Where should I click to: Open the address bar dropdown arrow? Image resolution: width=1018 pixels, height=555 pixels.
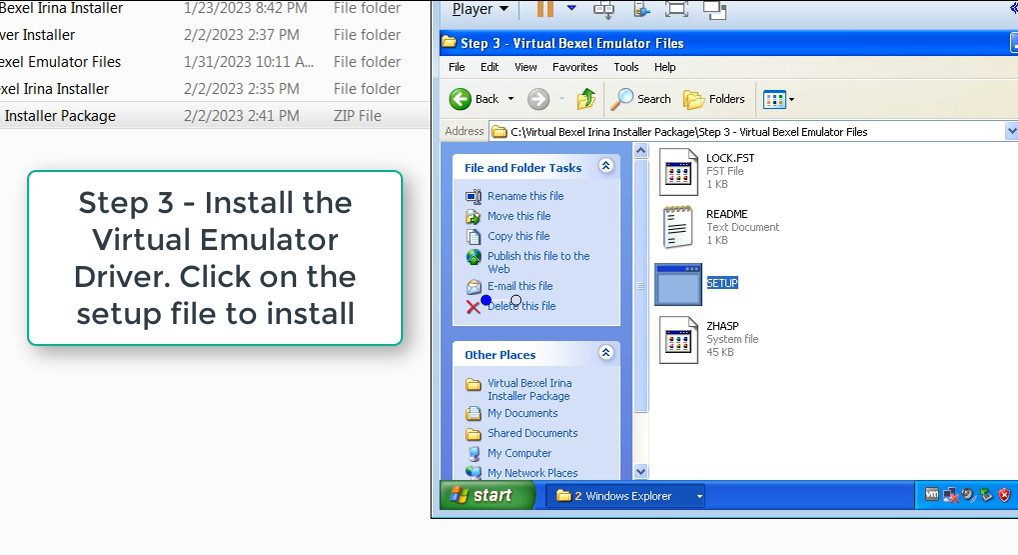pyautogui.click(x=1011, y=132)
